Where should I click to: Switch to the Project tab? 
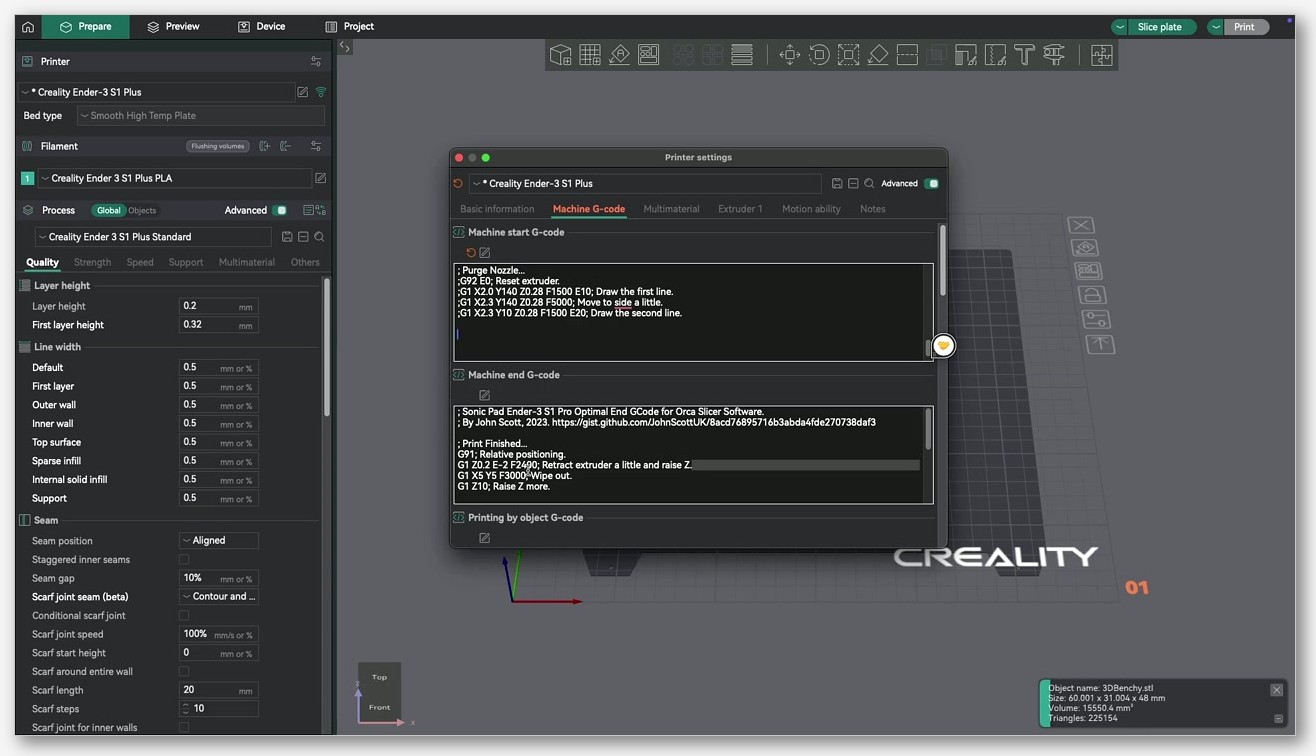349,27
